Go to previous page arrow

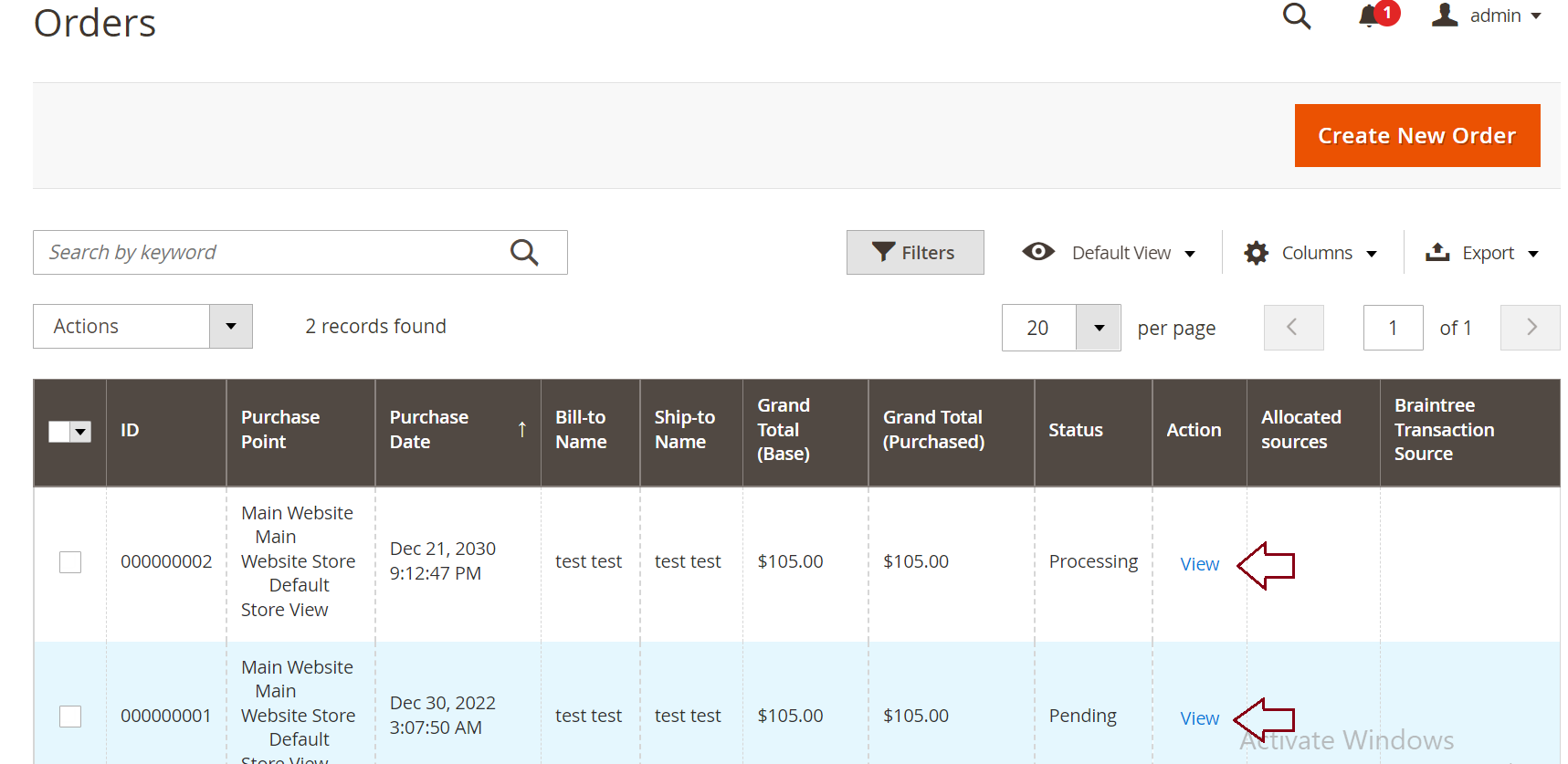click(1293, 328)
